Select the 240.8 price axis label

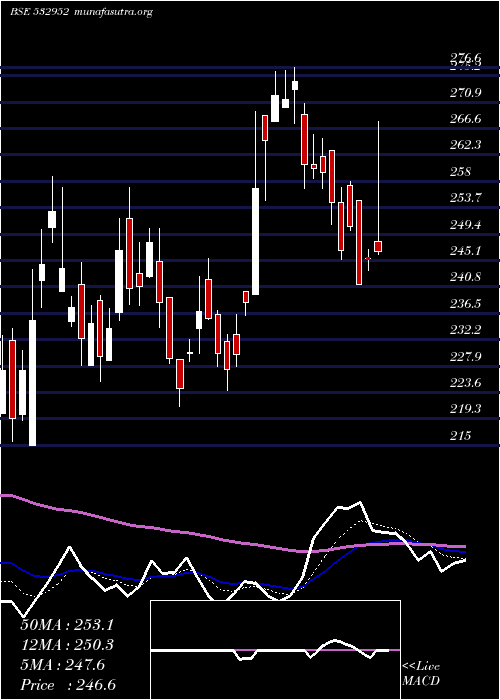(465, 277)
